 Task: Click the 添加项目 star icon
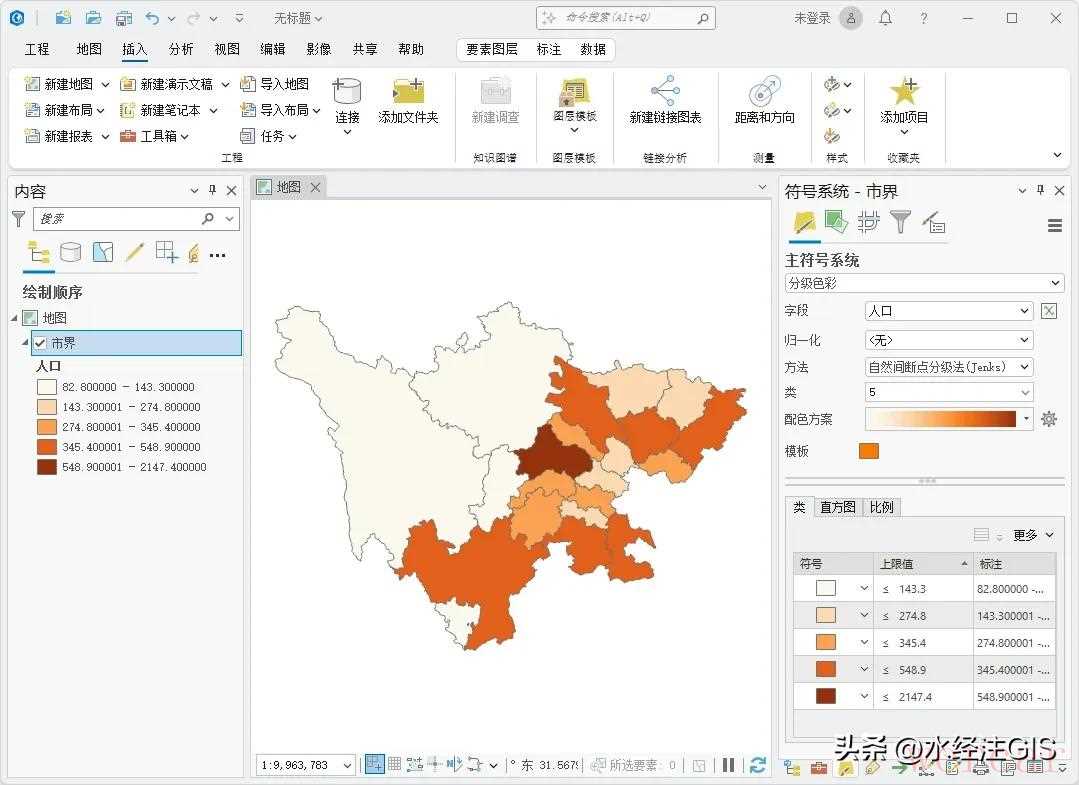click(904, 92)
